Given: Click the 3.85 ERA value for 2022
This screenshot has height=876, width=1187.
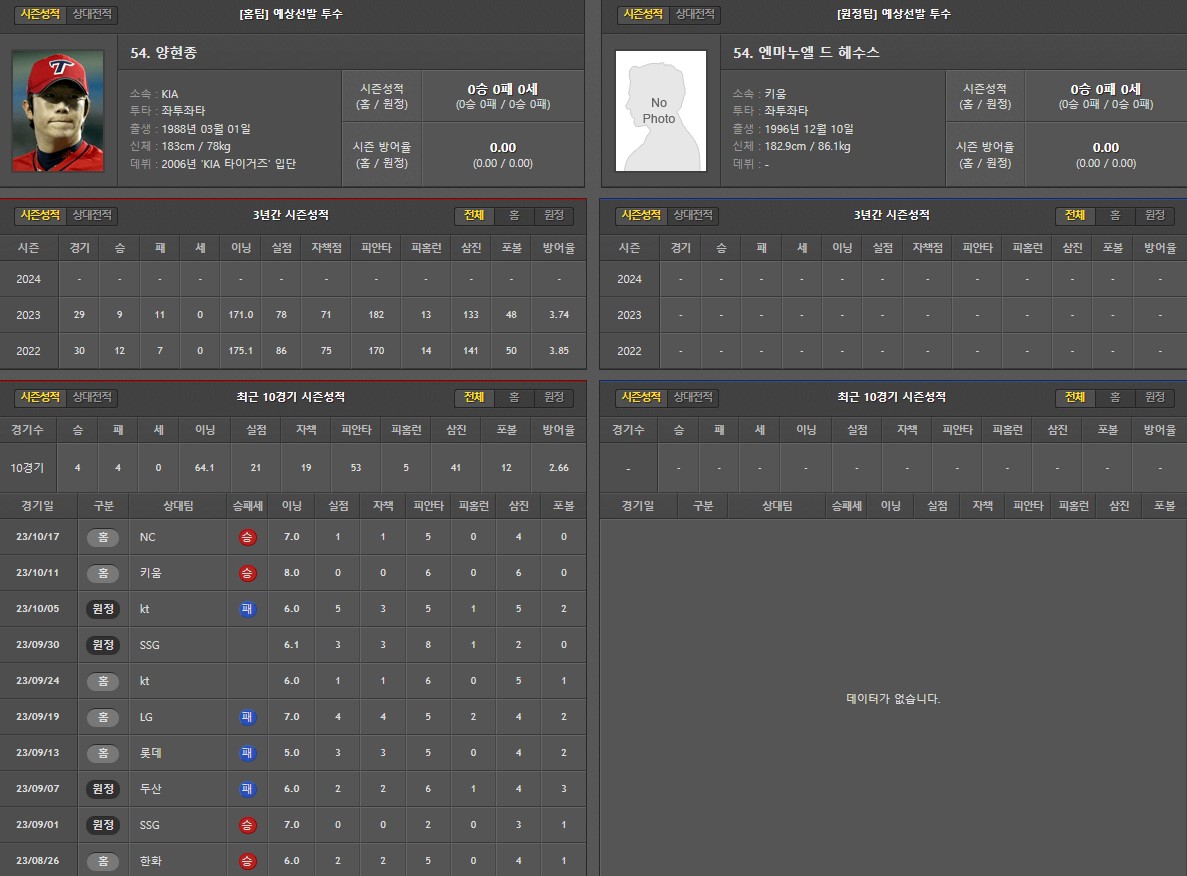Looking at the screenshot, I should tap(559, 351).
